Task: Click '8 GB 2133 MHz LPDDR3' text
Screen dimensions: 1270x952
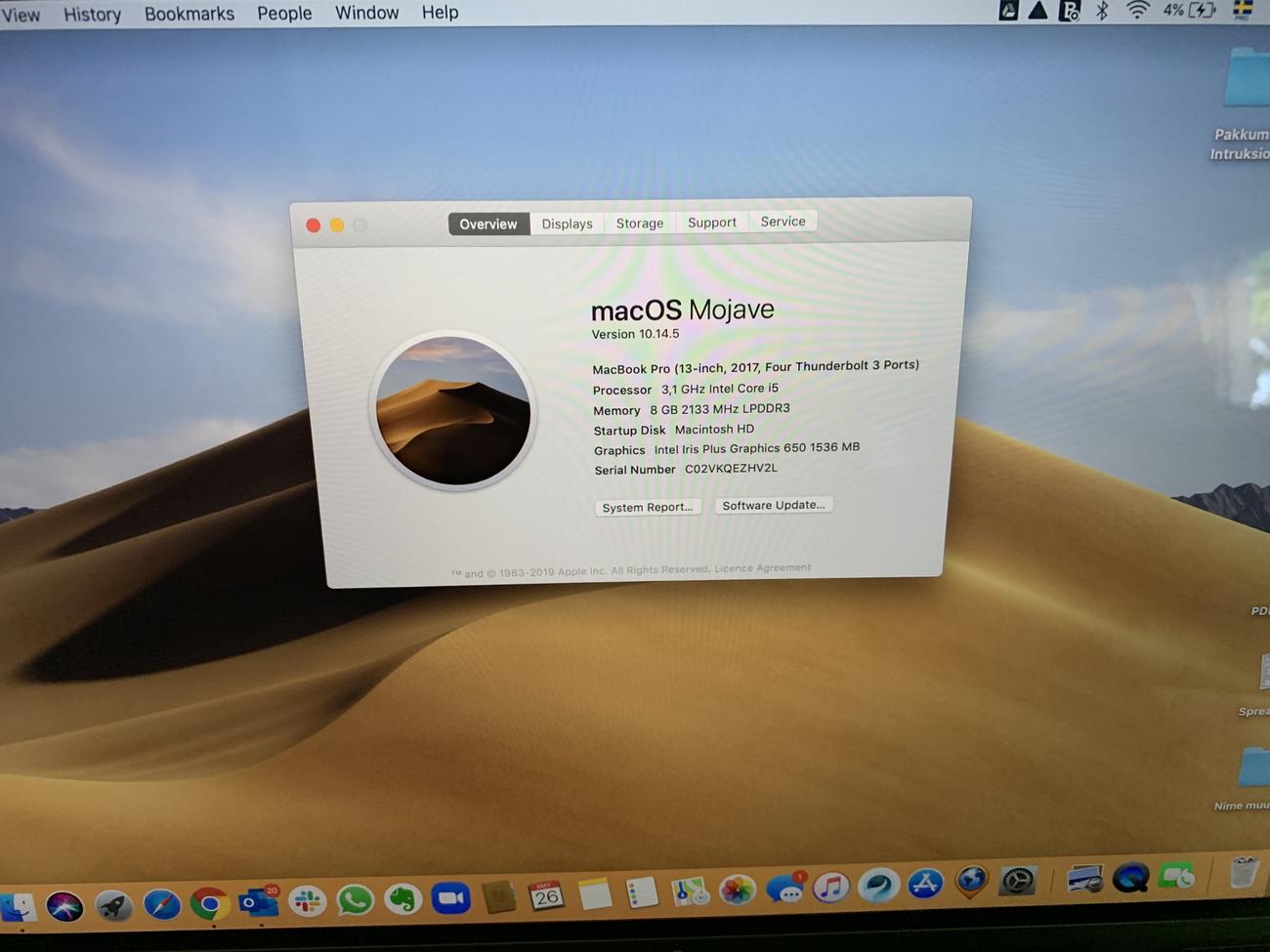Action: click(720, 409)
